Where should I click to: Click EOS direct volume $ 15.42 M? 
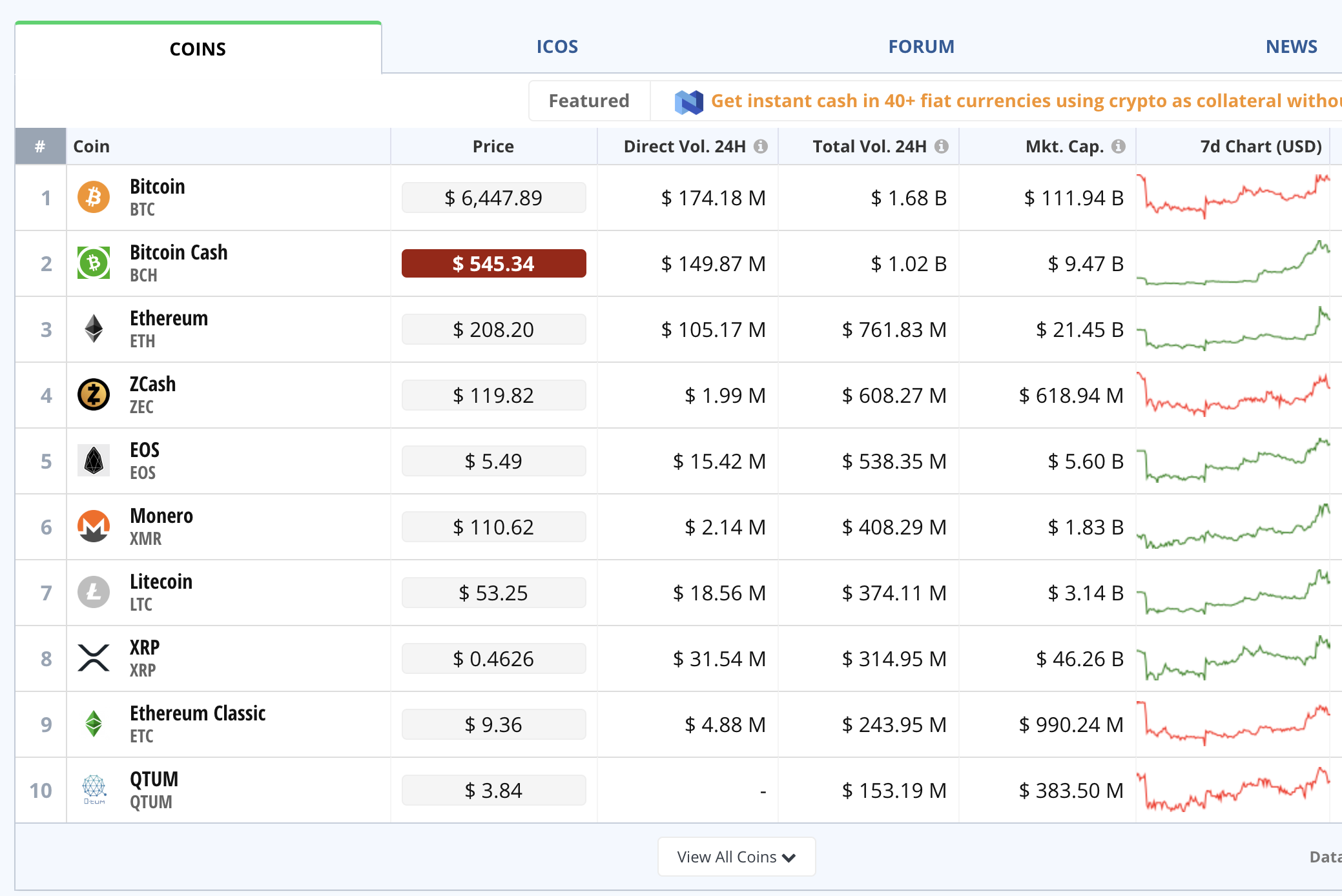click(719, 461)
